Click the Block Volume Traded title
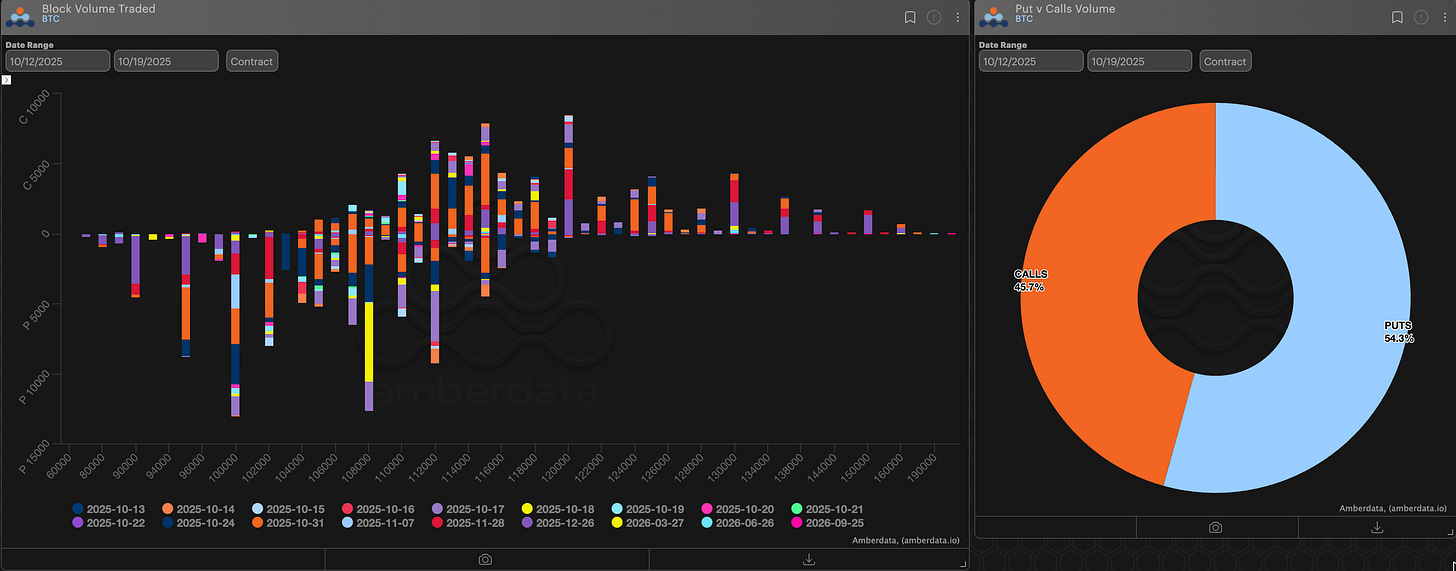Viewport: 1456px width, 571px height. [x=98, y=9]
